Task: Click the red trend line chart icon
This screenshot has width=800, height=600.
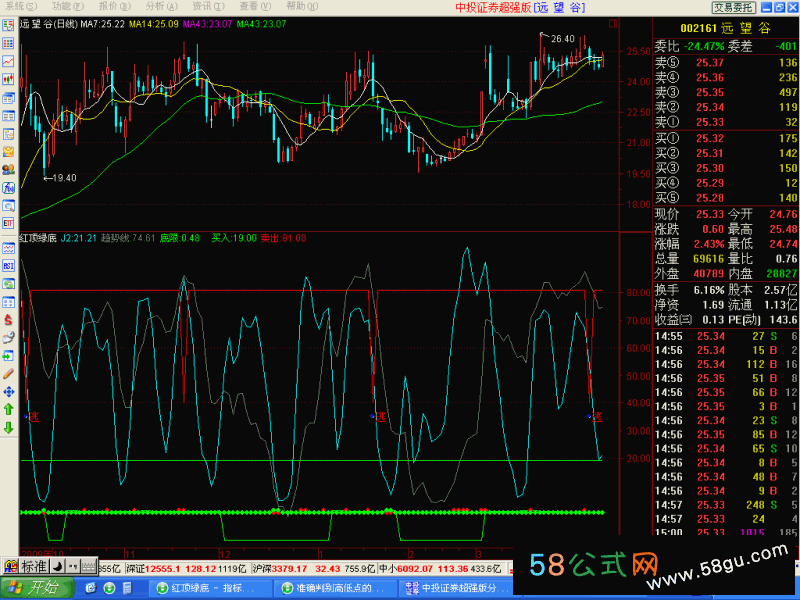Action: point(8,61)
